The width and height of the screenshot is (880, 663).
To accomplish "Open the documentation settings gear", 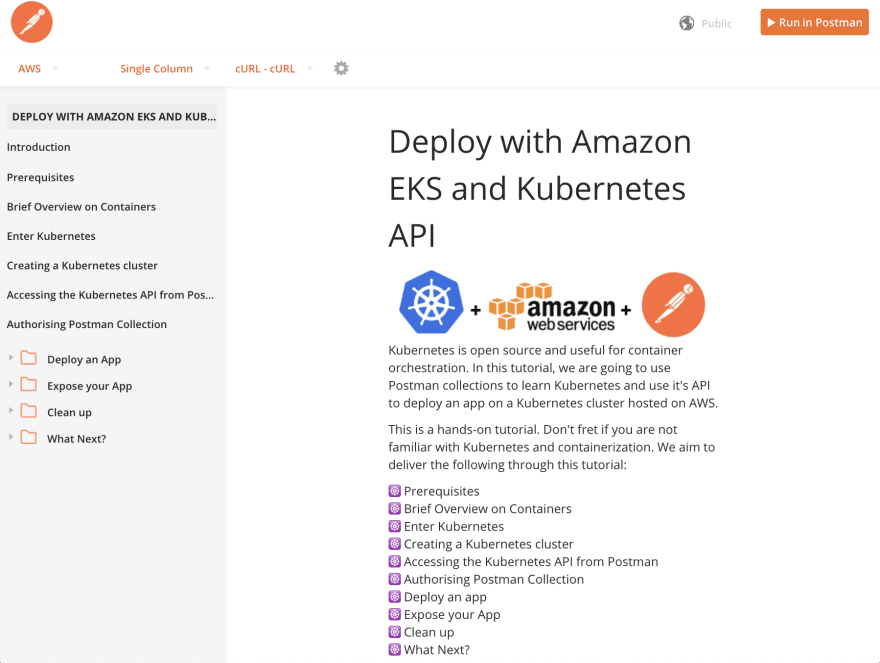I will click(x=341, y=68).
